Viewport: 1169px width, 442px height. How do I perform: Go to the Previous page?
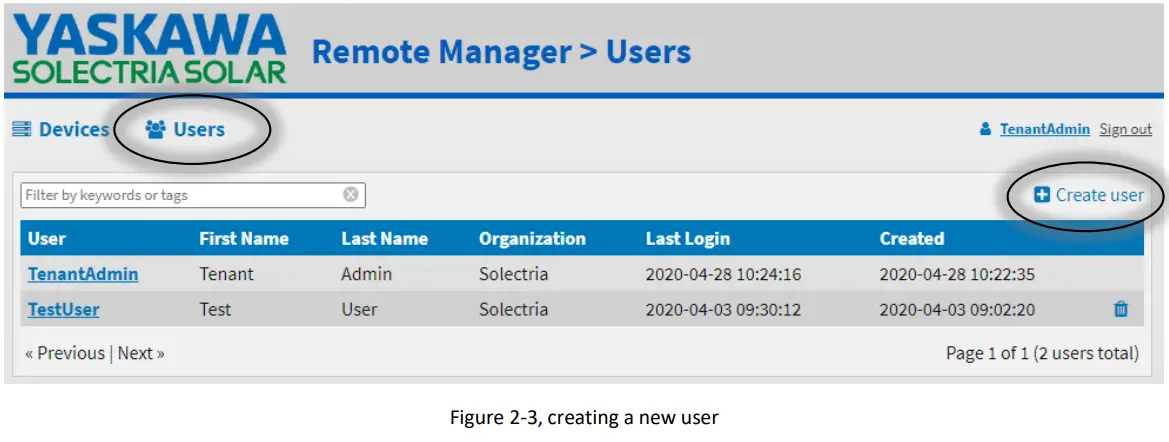pos(65,353)
